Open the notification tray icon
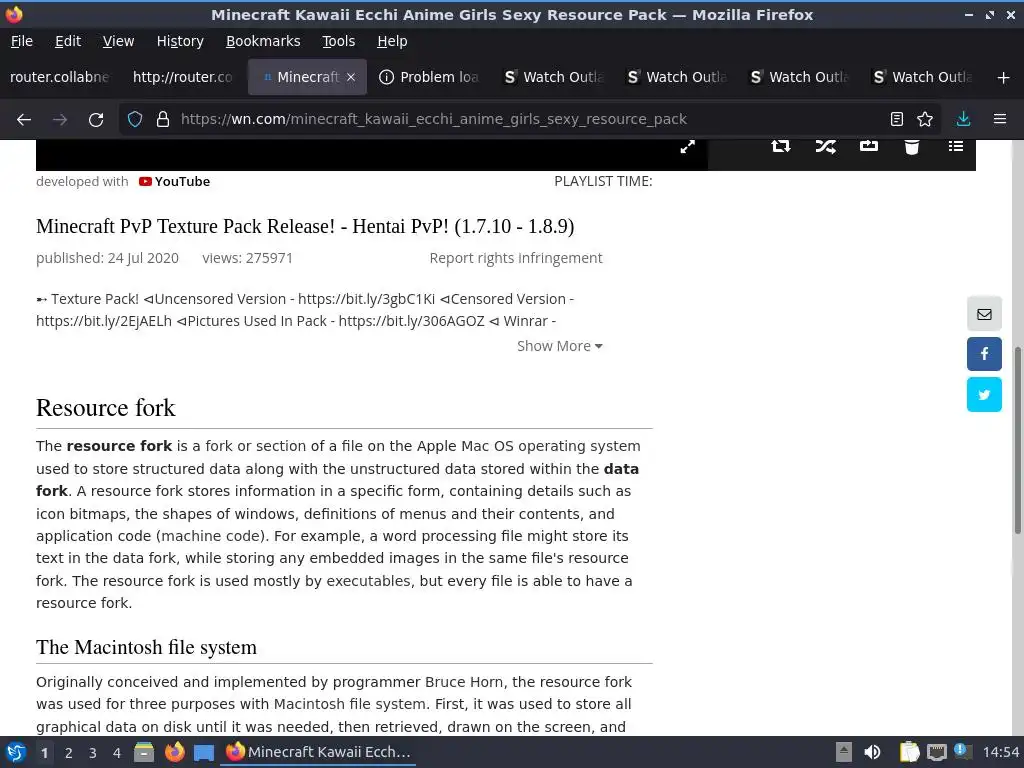This screenshot has width=1024, height=768. pos(962,751)
